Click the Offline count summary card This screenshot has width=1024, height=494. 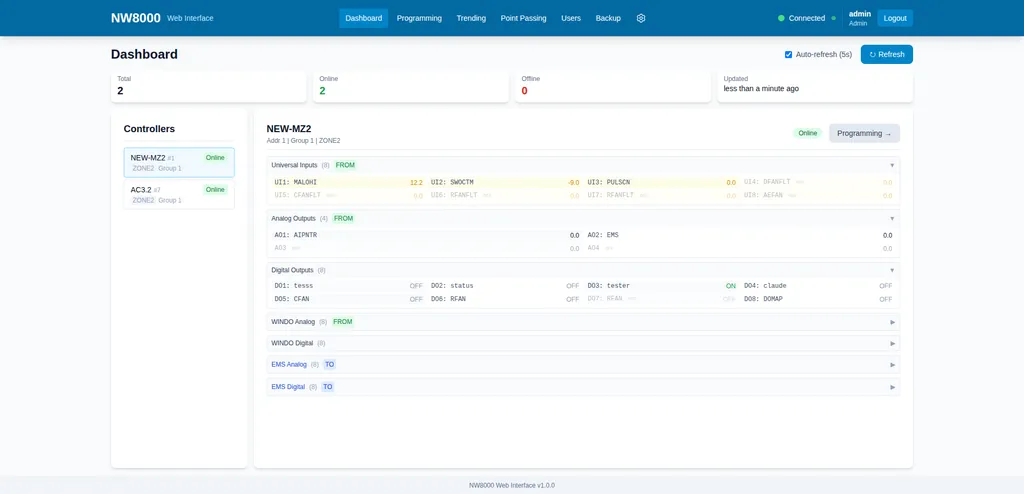click(x=613, y=86)
